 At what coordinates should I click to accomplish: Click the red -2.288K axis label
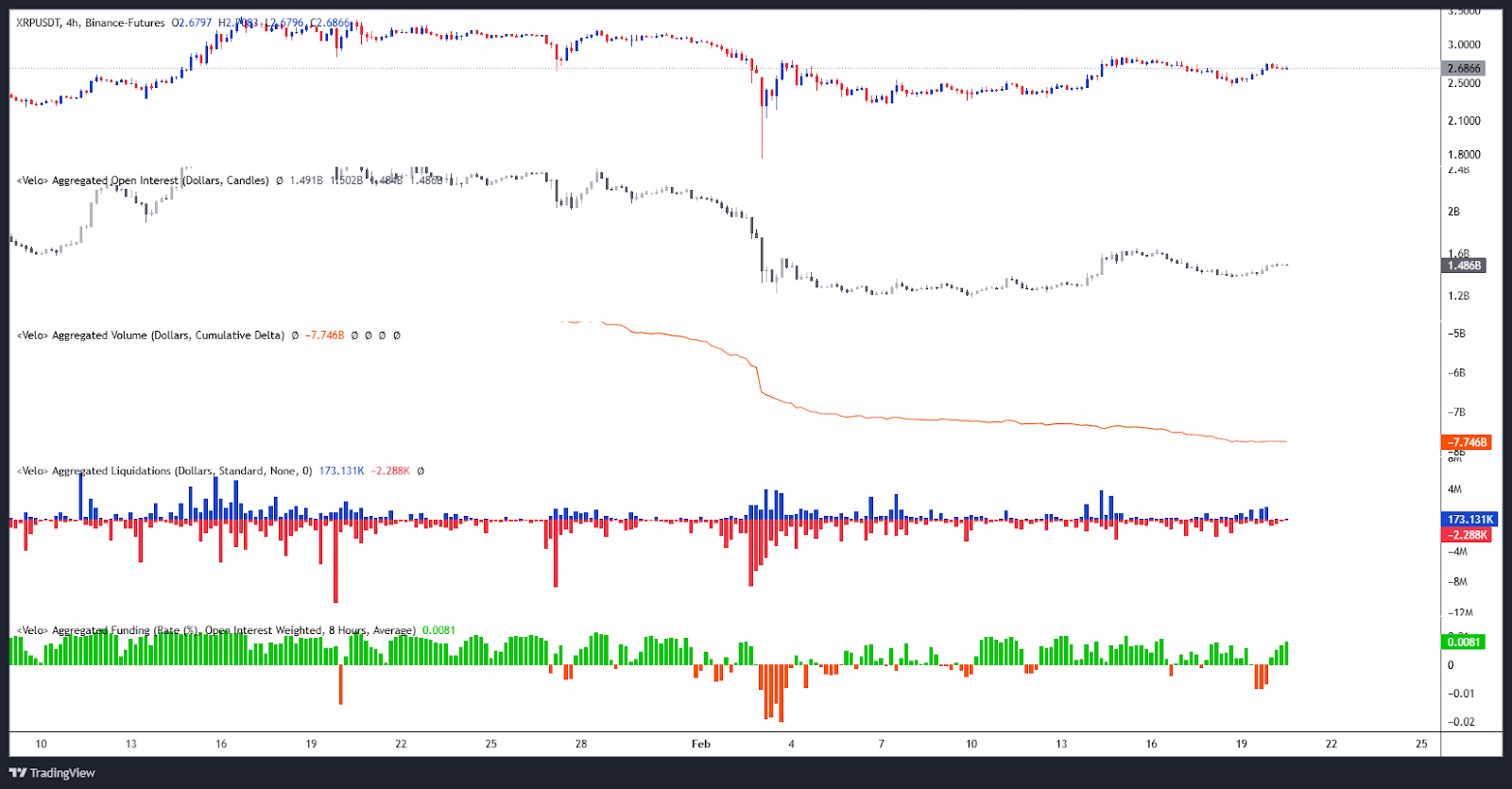coord(1467,535)
